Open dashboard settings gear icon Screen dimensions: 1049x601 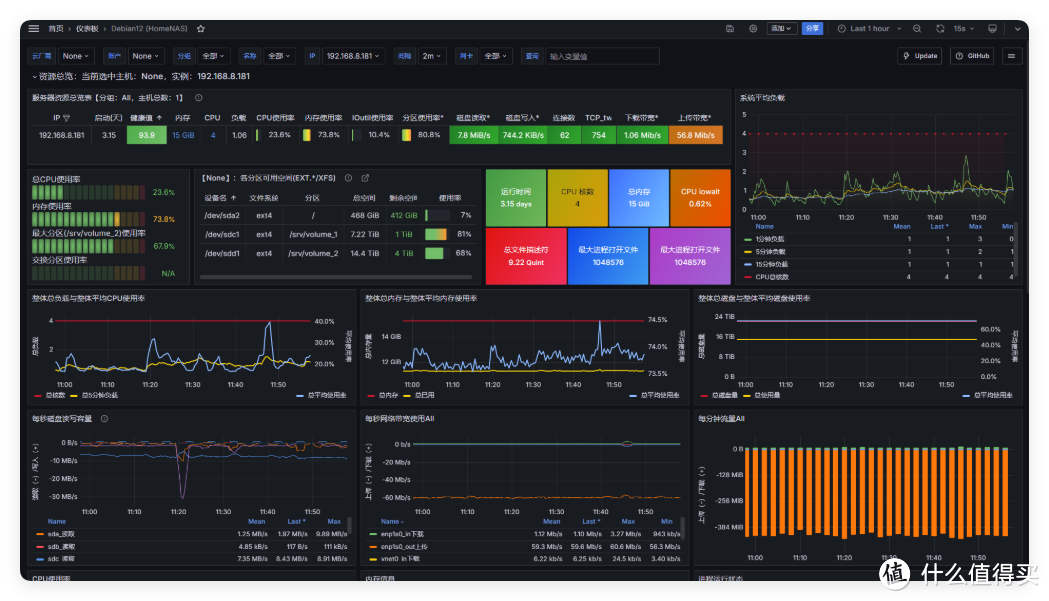click(753, 29)
